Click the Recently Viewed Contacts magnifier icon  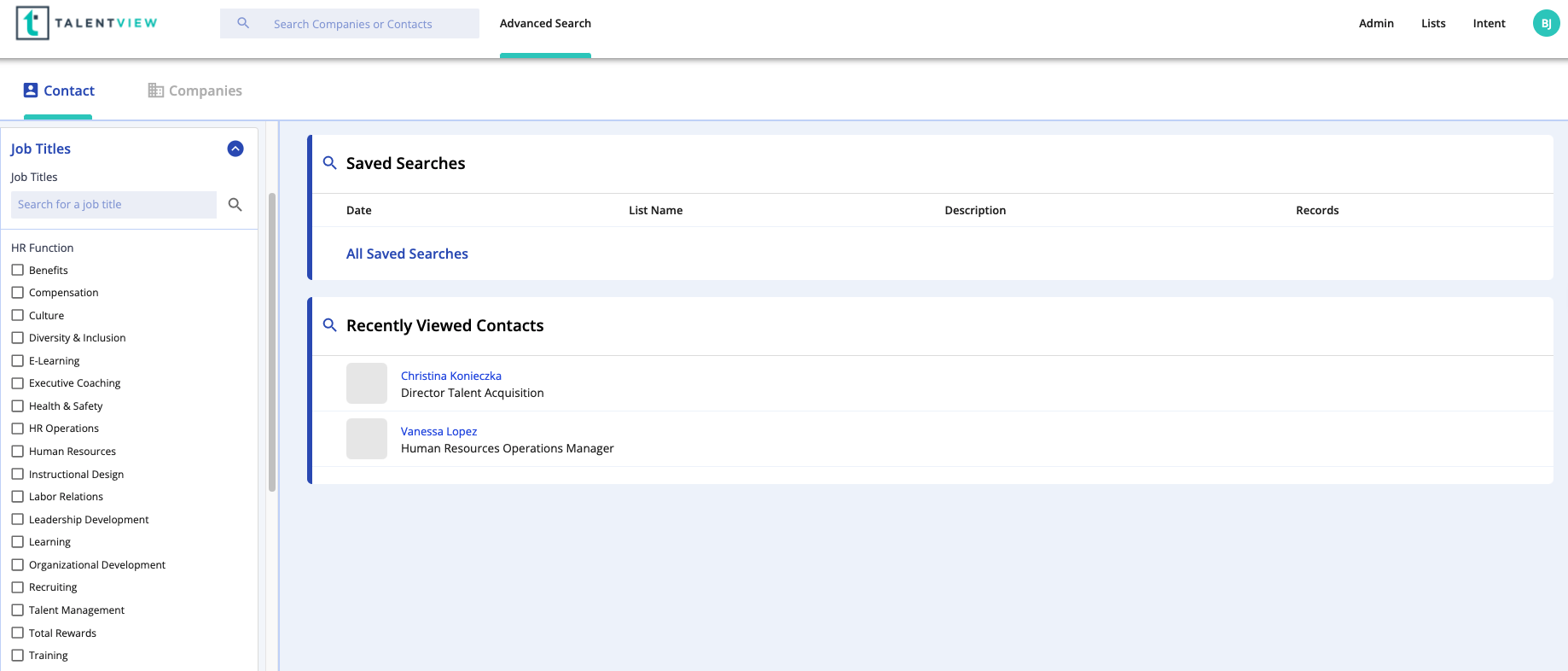(x=329, y=324)
